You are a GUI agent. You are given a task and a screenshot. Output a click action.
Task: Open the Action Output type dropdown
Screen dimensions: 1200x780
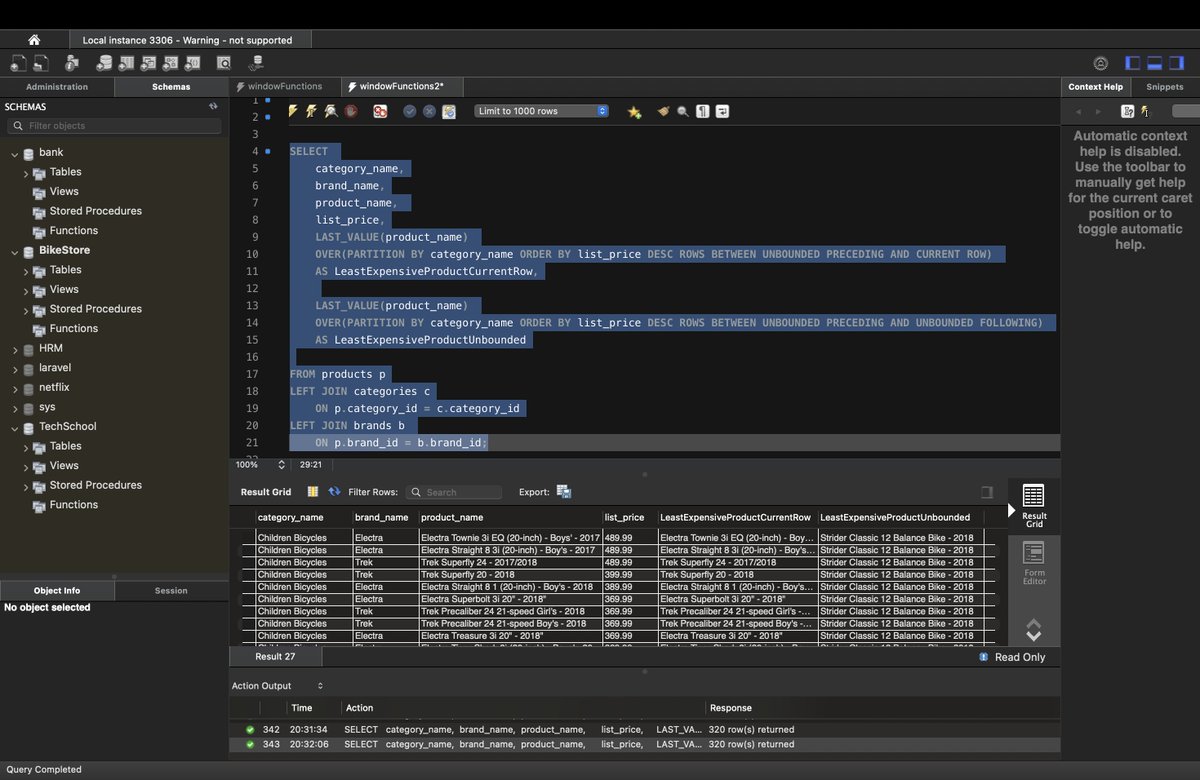click(x=278, y=686)
